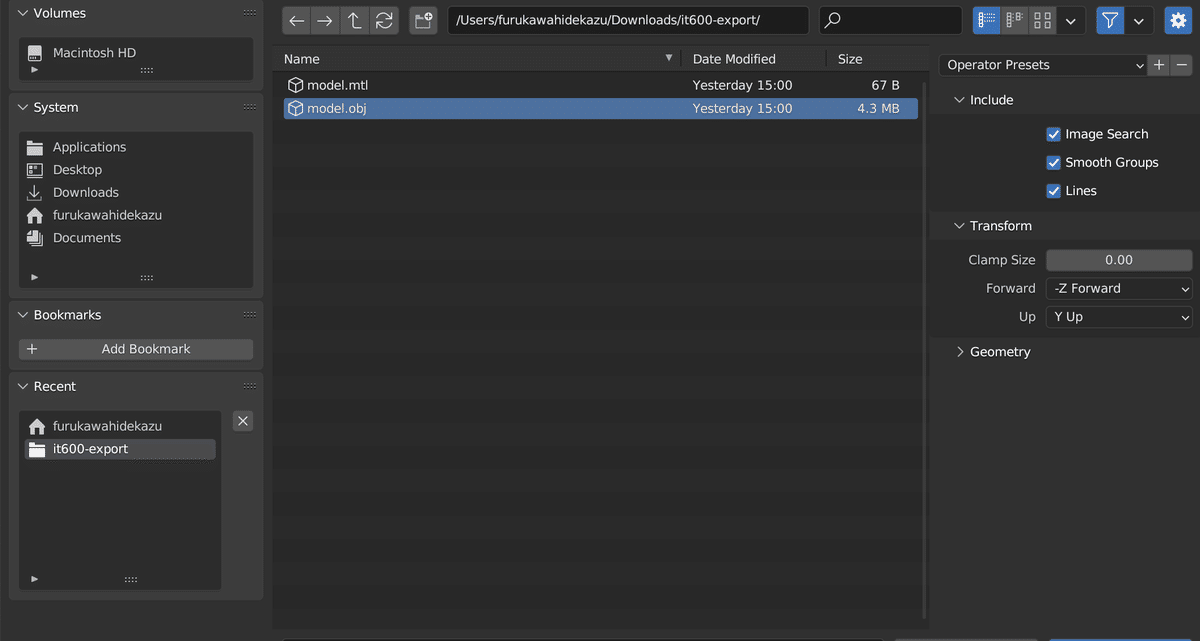The width and height of the screenshot is (1200, 641).
Task: Sort by Date Modified column
Action: [x=754, y=59]
